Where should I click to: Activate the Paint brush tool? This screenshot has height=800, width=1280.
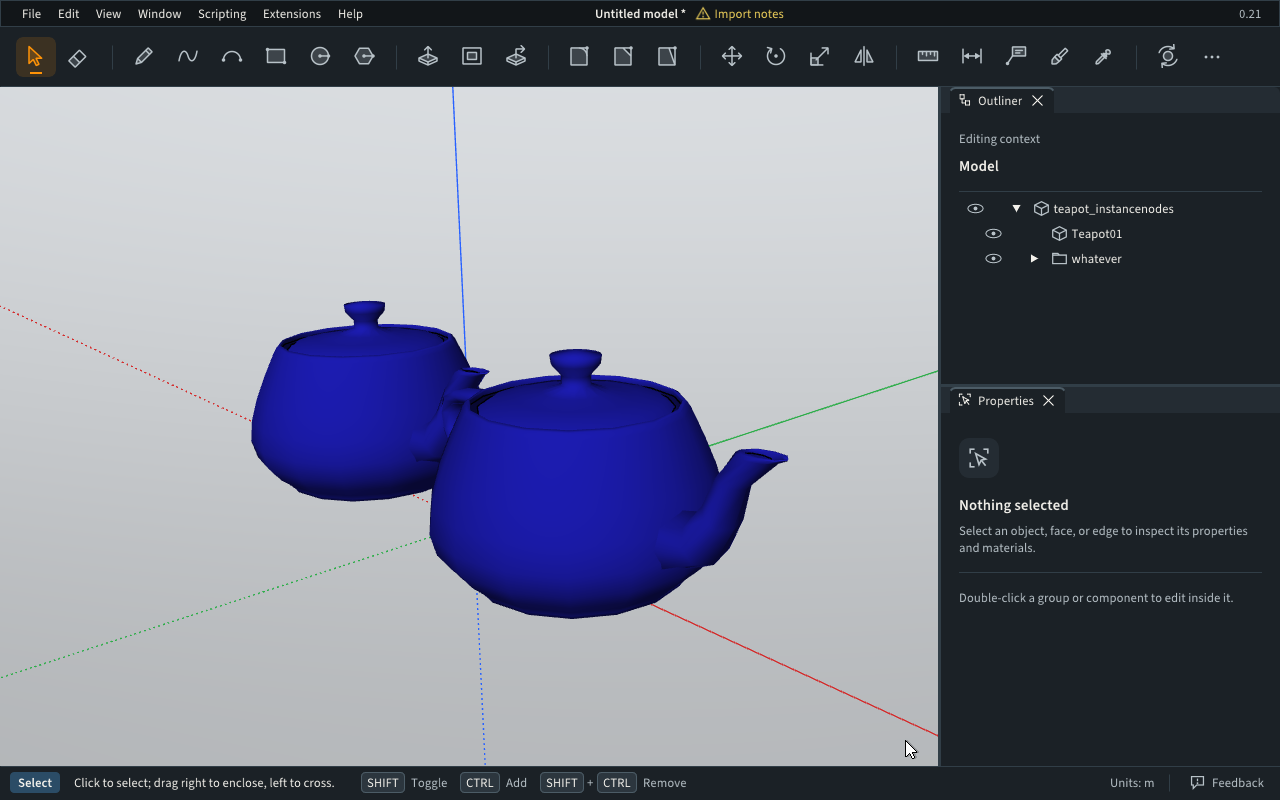click(1060, 57)
